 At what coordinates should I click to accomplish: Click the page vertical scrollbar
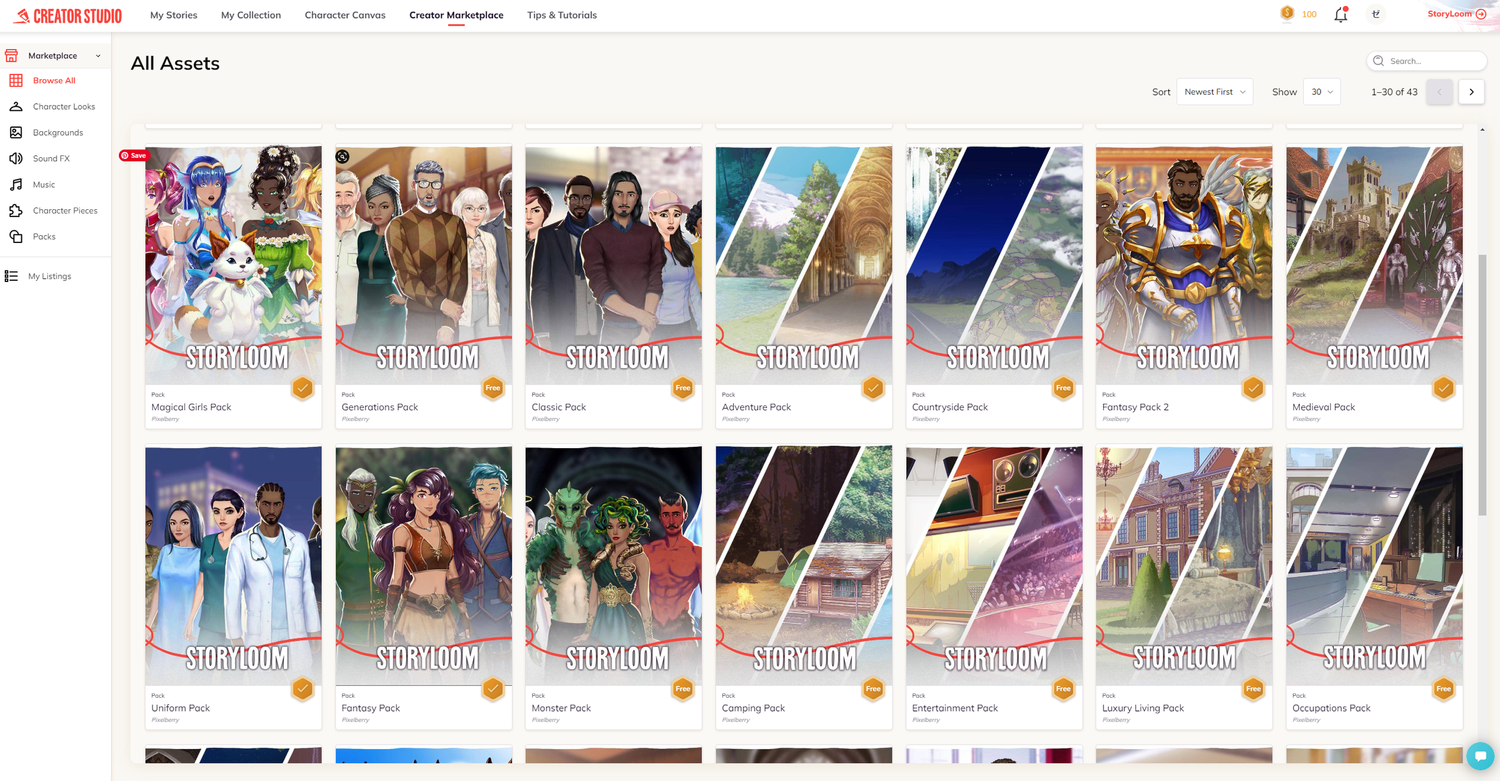[1482, 385]
